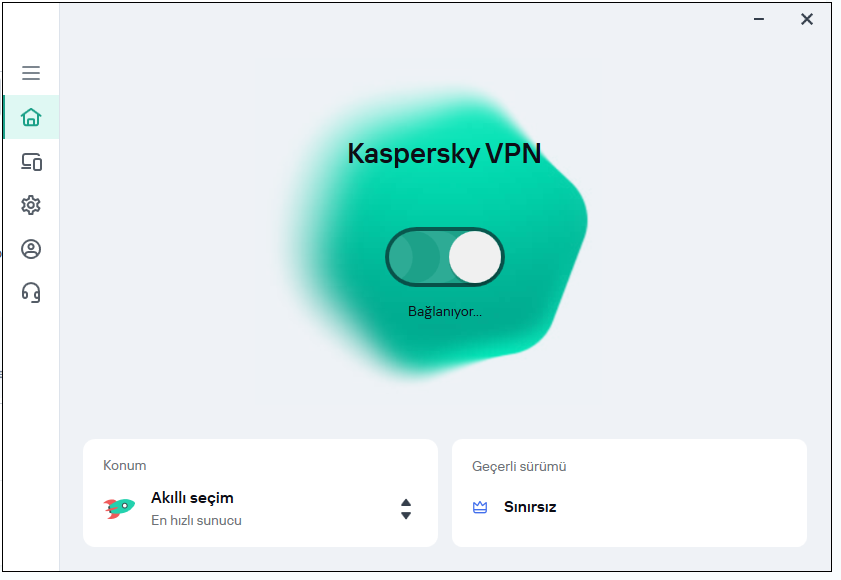This screenshot has height=580, width=841.
Task: Minimize the Kaspersky VPN window
Action: point(760,19)
